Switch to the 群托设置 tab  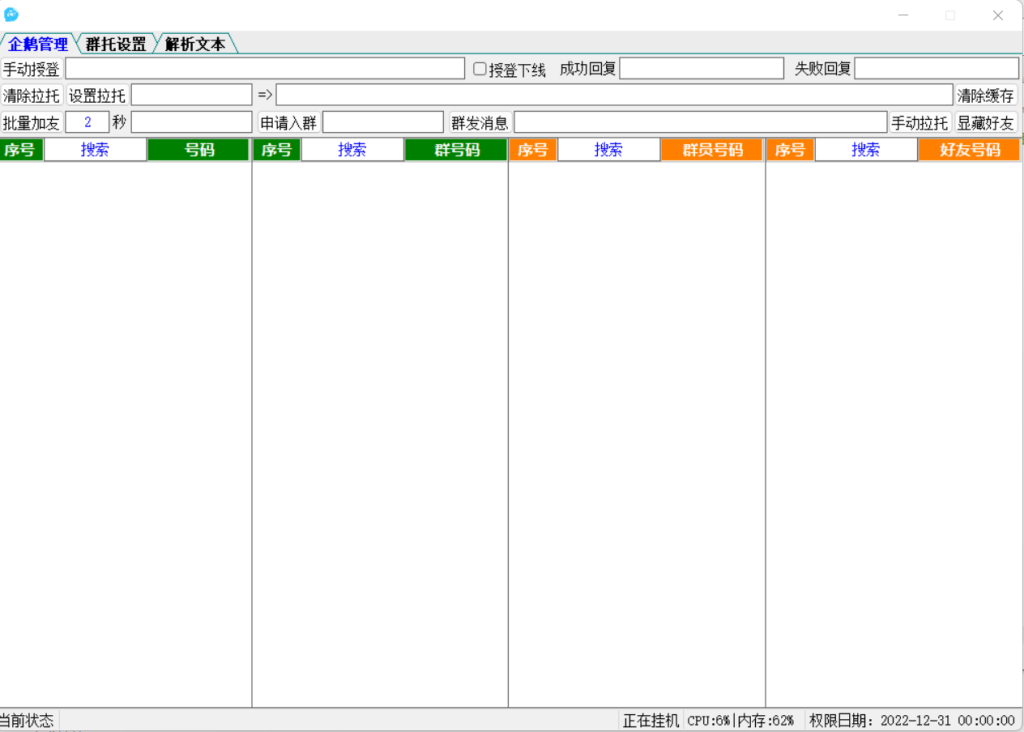point(115,44)
